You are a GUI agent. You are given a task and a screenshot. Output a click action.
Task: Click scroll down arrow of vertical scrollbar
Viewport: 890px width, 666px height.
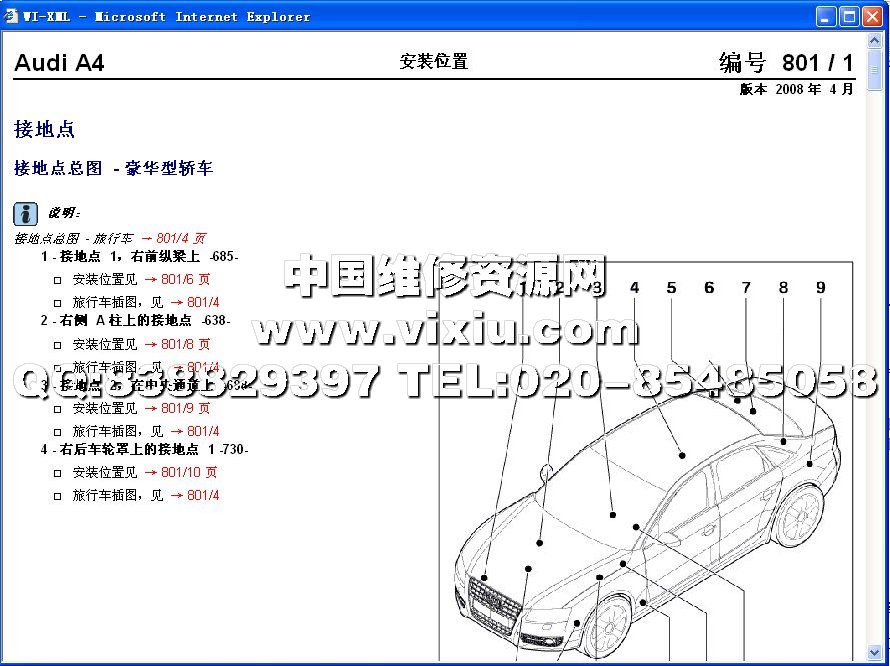[874, 652]
